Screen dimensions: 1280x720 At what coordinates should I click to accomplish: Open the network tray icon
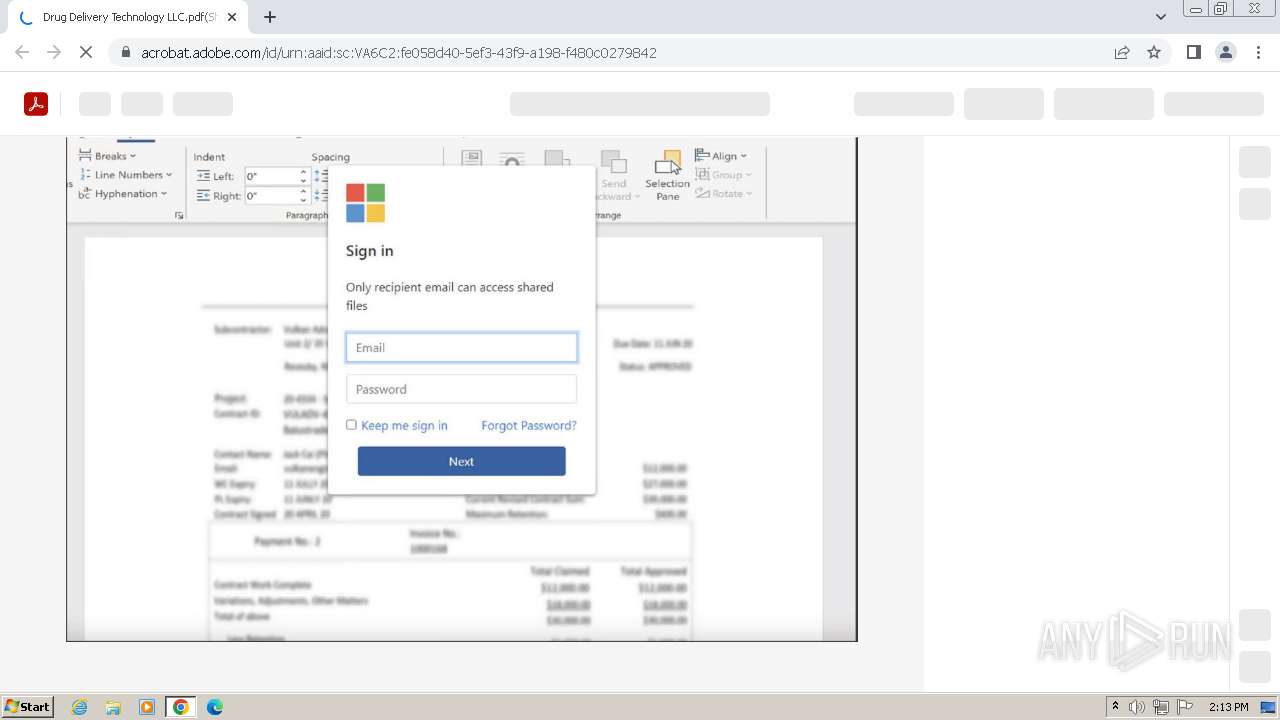click(1161, 707)
